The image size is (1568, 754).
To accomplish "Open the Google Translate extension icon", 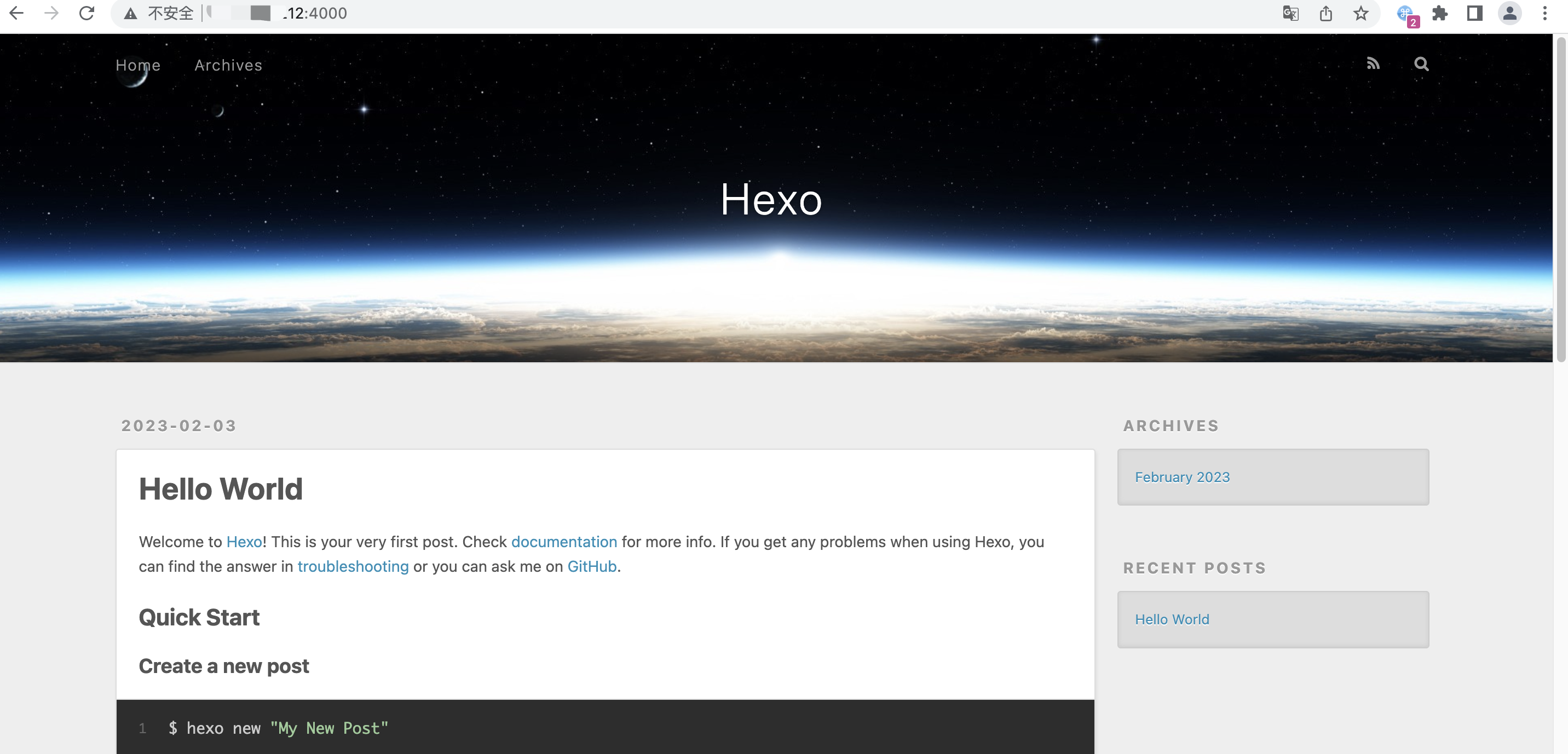I will [1290, 13].
